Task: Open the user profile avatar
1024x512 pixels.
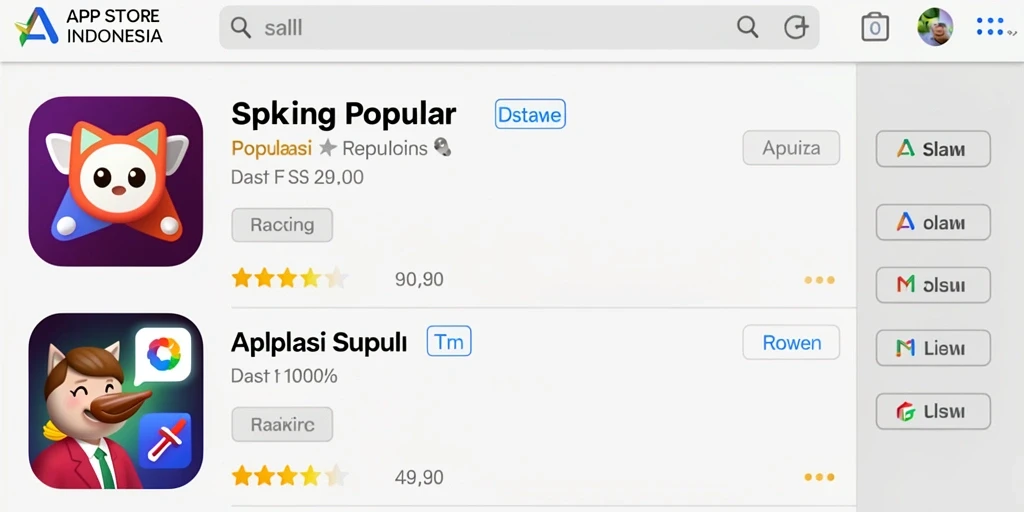Action: point(935,27)
